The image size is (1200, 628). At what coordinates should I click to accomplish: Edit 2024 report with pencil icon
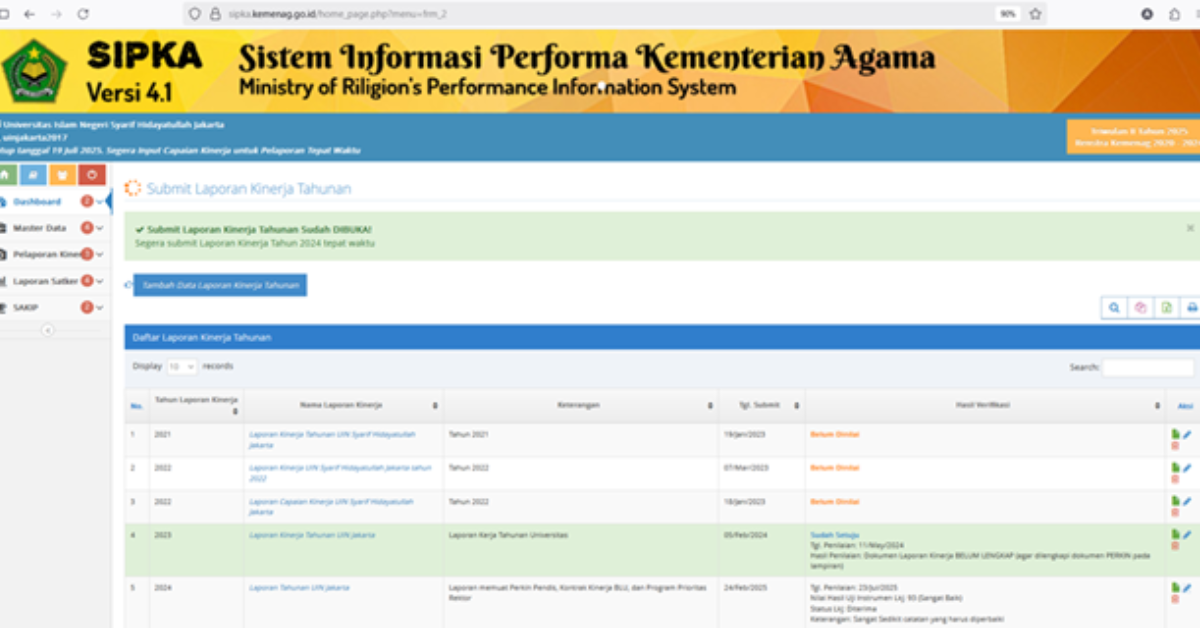[x=1187, y=588]
